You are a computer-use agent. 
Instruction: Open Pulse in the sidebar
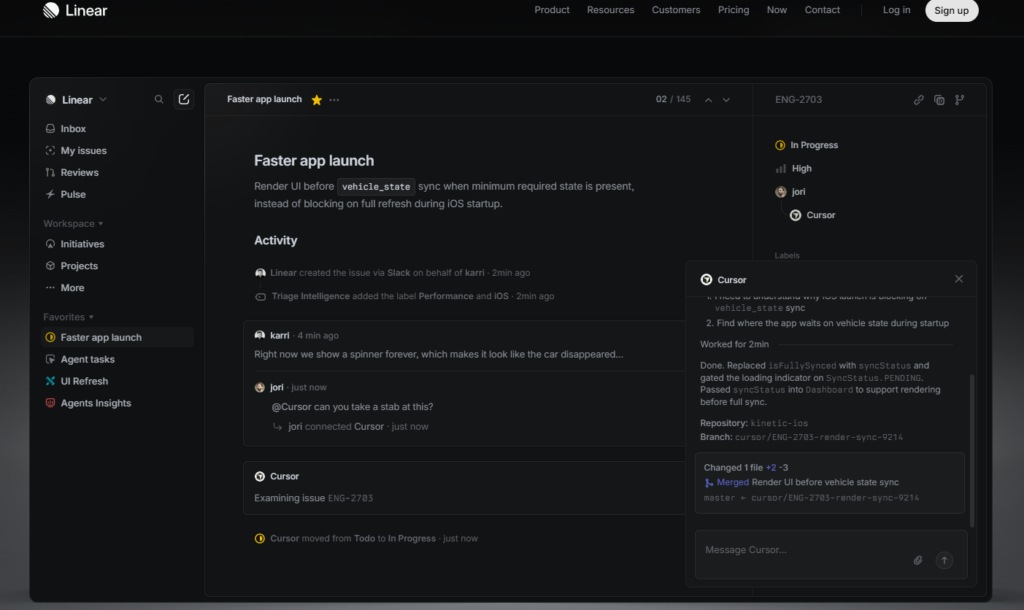[x=65, y=194]
